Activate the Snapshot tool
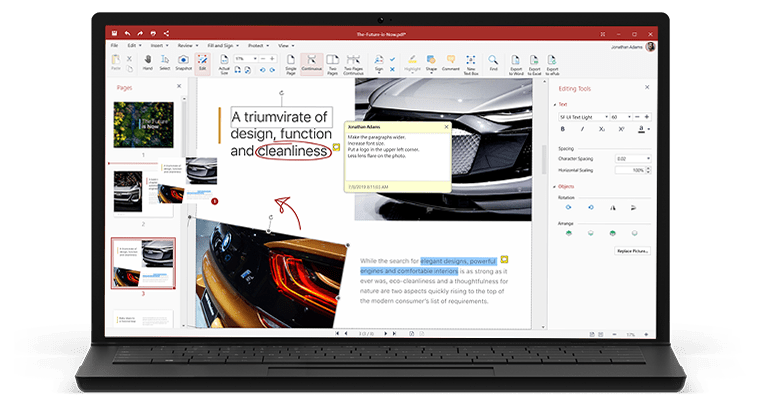This screenshot has height=410, width=760. [183, 65]
